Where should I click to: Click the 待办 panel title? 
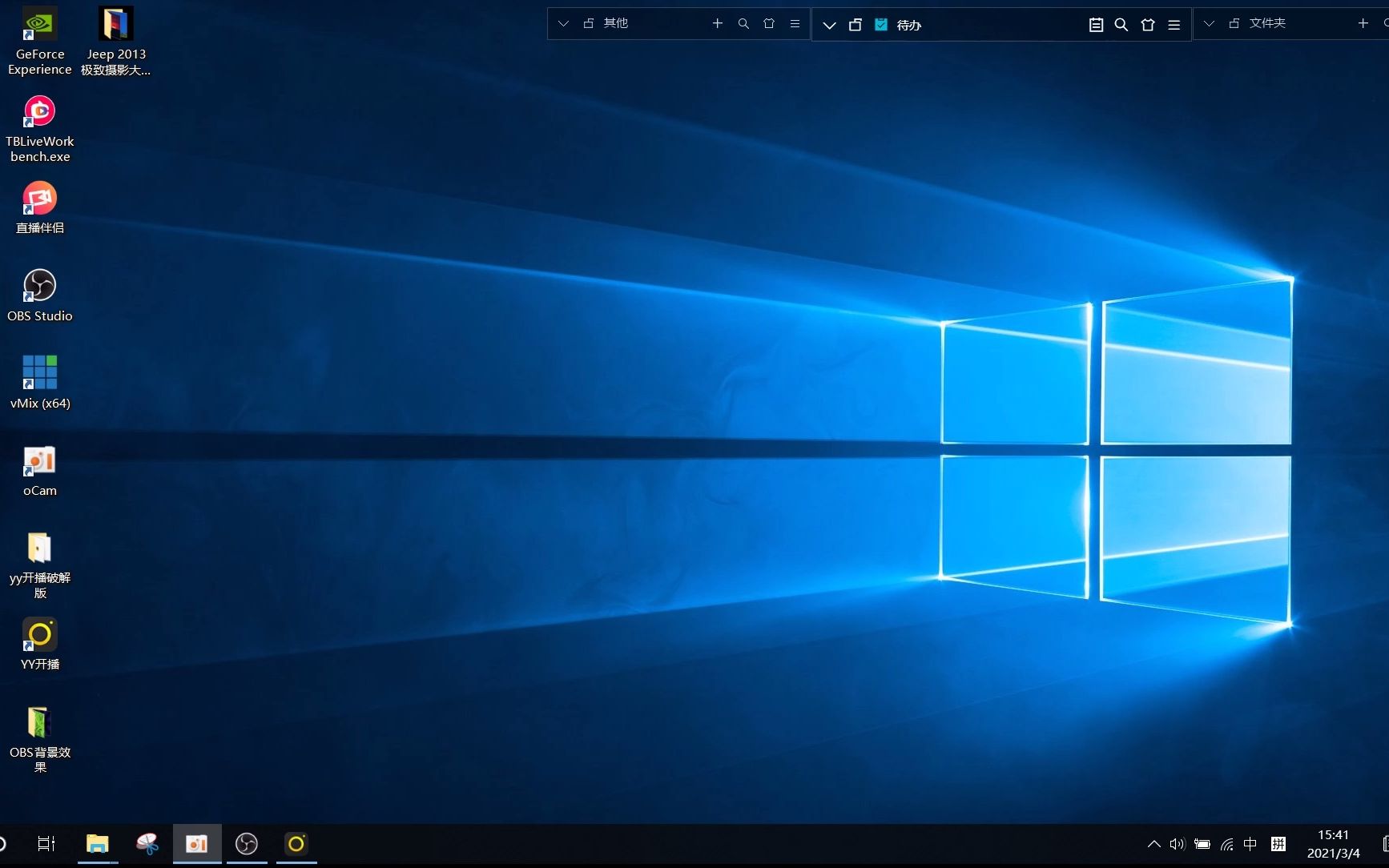click(909, 25)
